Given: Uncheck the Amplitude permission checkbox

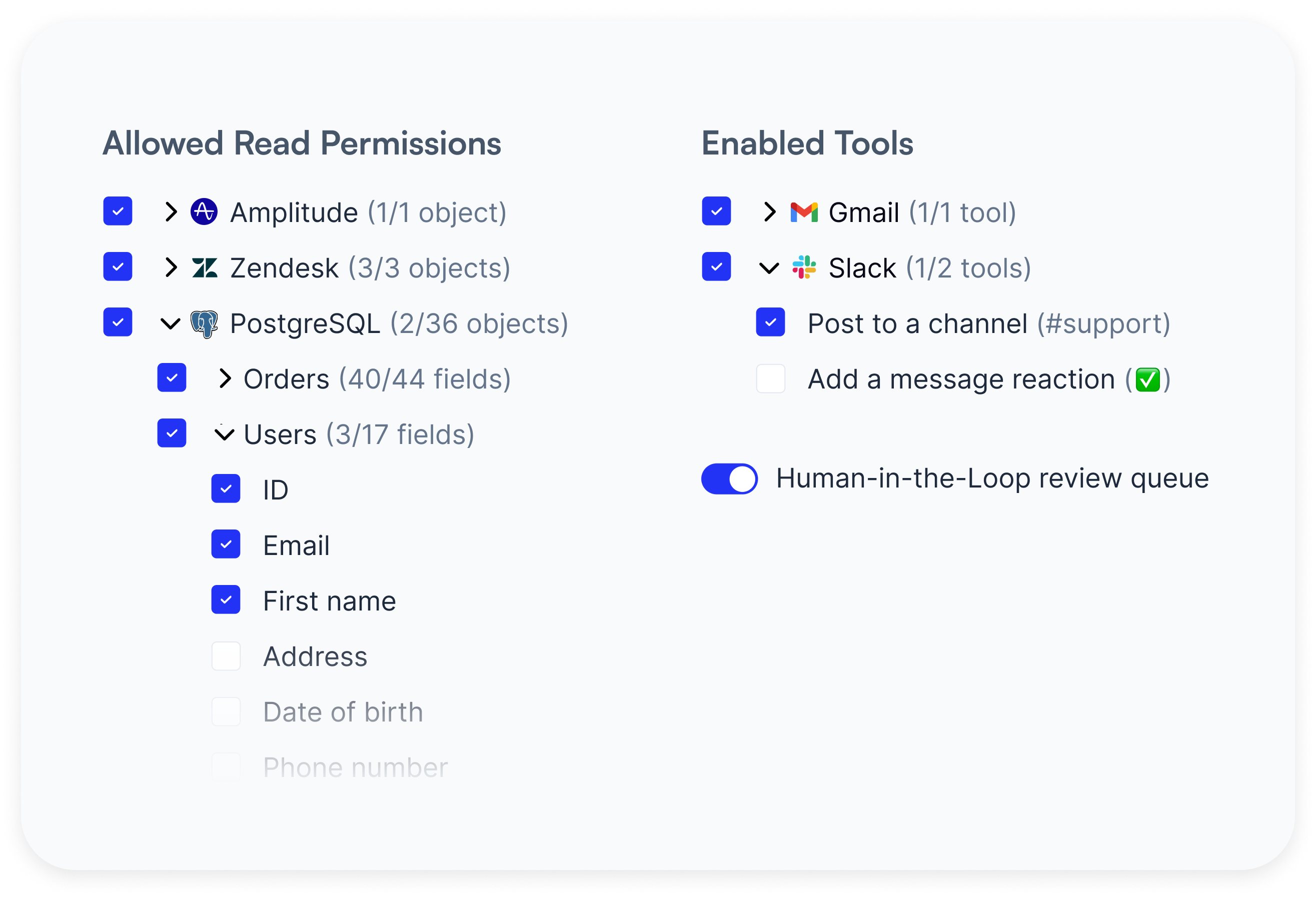Looking at the screenshot, I should pyautogui.click(x=118, y=211).
